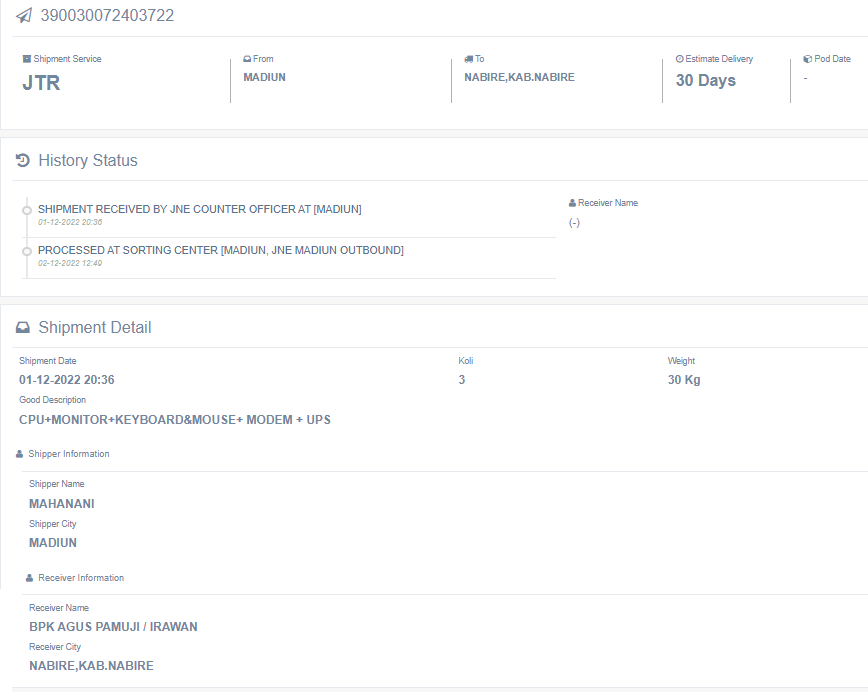Click status SHIPMENT RECEIVED BY JNE COUNTER OFFICER
Screen dimensions: 868x692
[x=200, y=209]
